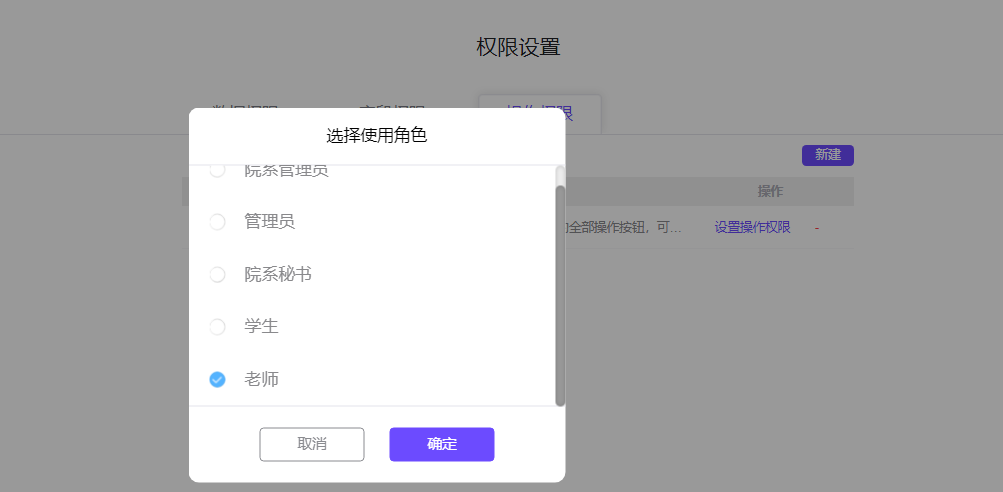Confirm role selection with 确定 button
The width and height of the screenshot is (1003, 492).
coord(441,444)
